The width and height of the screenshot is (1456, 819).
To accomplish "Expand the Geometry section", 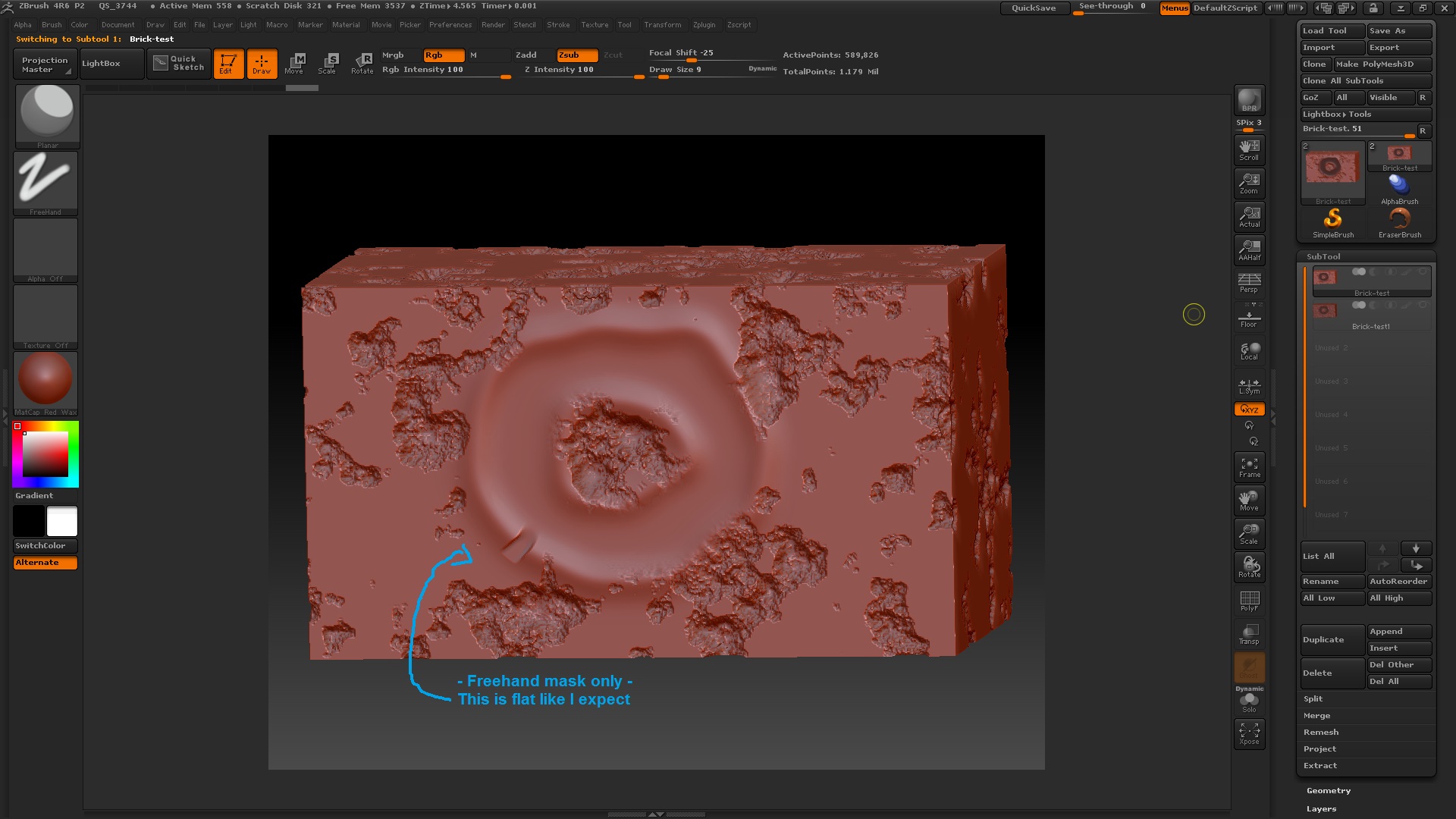I will 1328,790.
